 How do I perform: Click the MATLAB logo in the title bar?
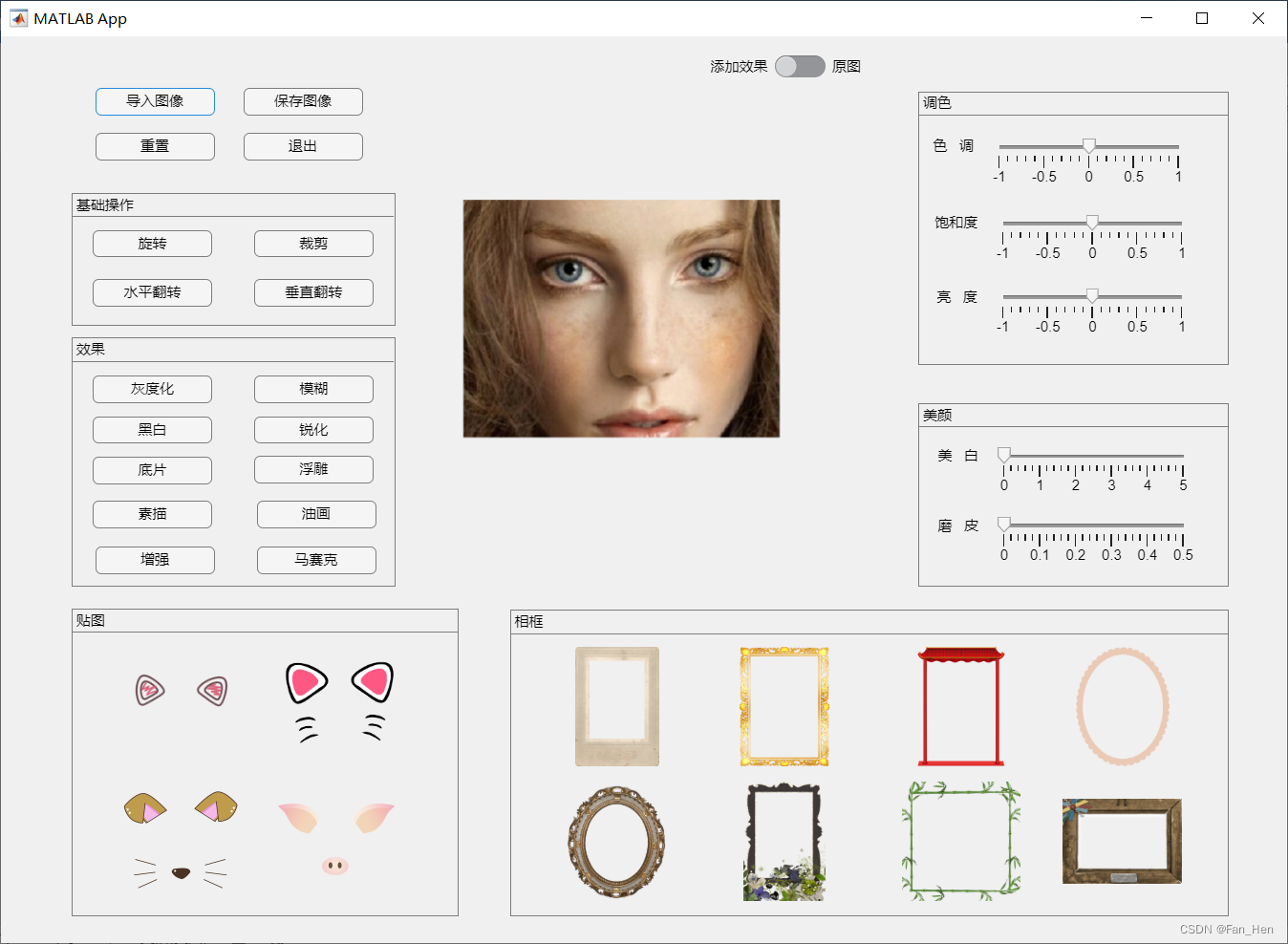pos(18,18)
